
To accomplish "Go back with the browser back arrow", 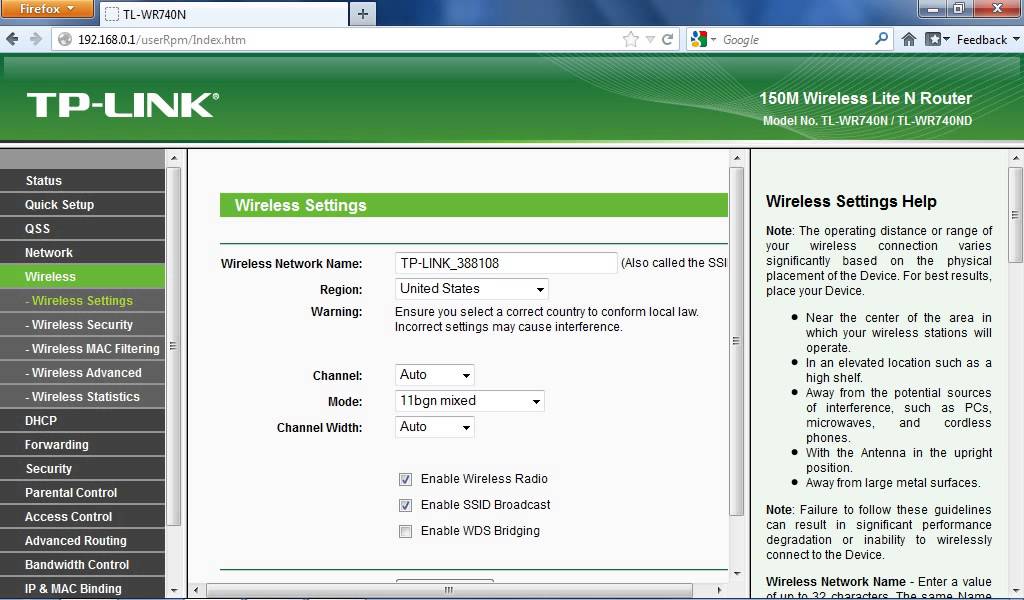I will point(12,39).
